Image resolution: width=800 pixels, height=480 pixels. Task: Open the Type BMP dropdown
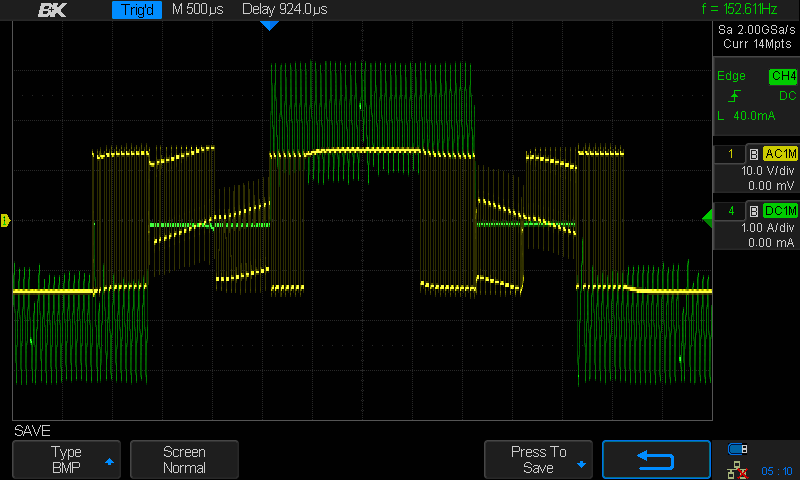[x=66, y=460]
